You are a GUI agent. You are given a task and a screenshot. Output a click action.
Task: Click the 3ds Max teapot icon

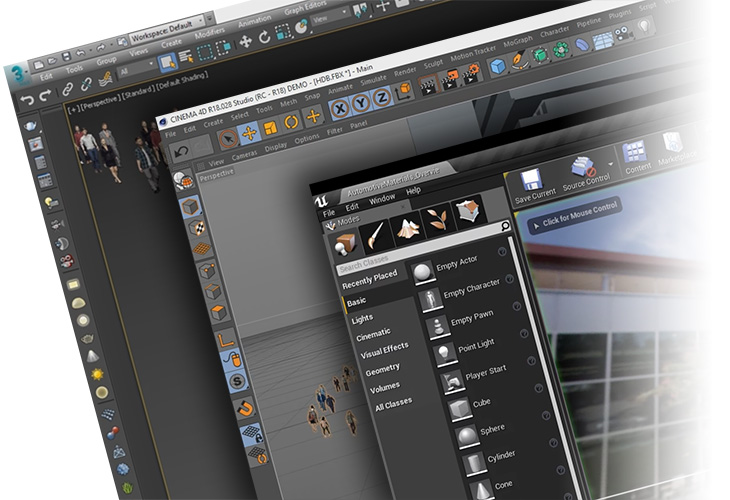(x=31, y=124)
